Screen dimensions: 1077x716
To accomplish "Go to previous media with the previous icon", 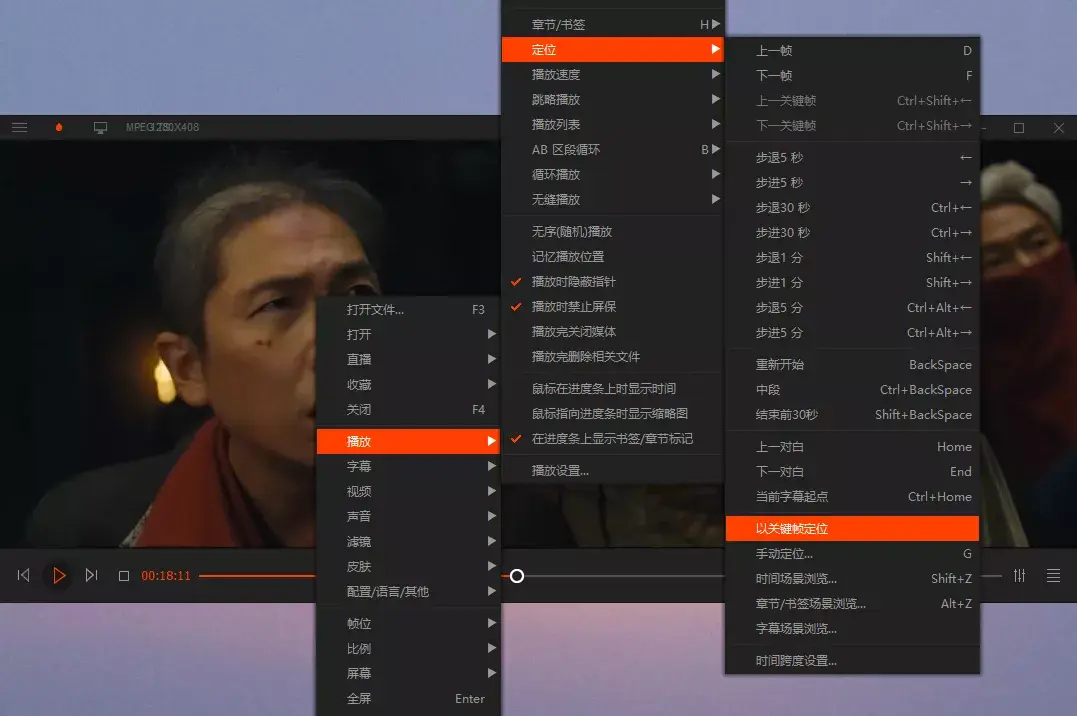I will (x=22, y=574).
